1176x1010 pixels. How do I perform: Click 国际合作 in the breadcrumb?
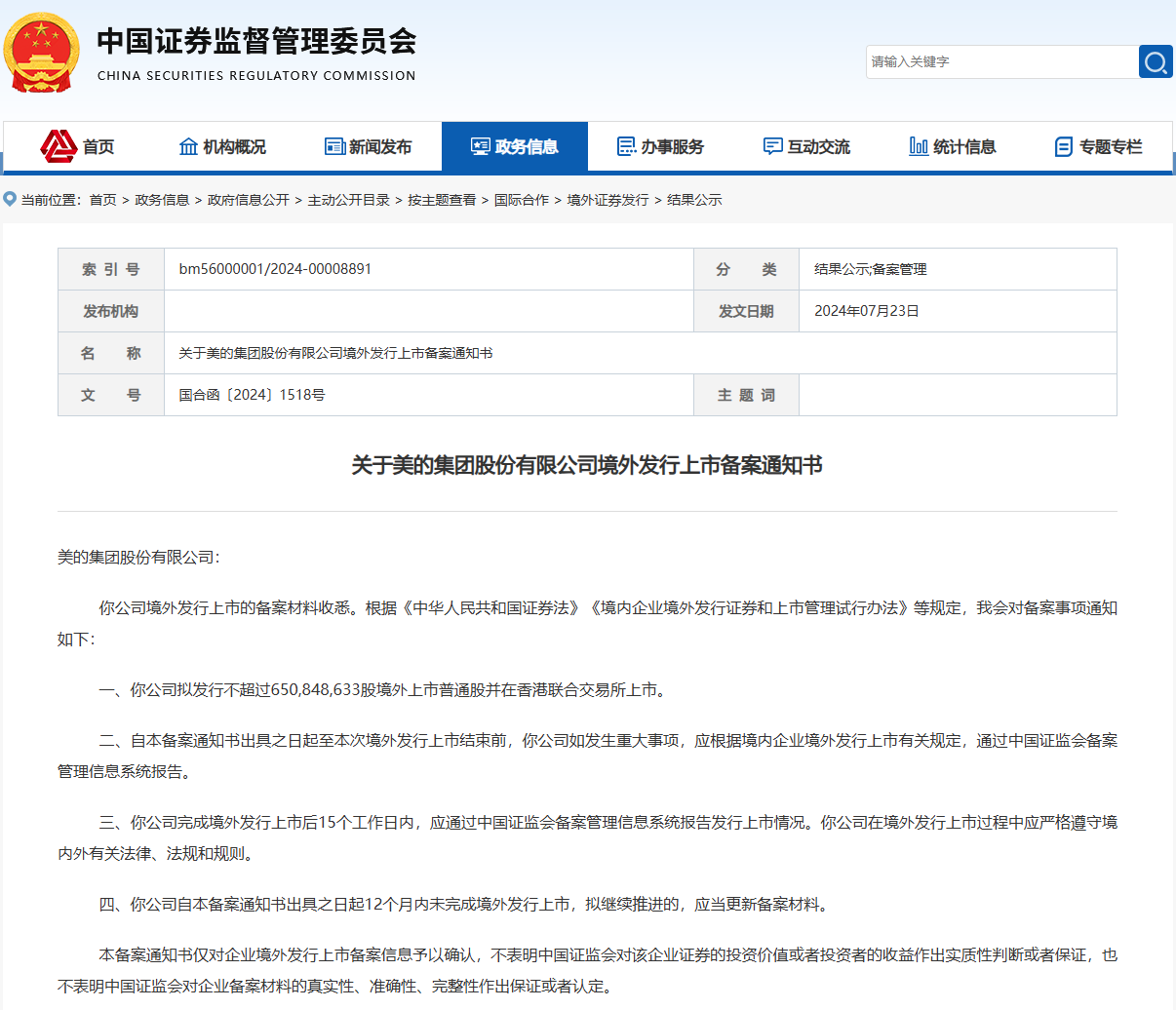(522, 200)
